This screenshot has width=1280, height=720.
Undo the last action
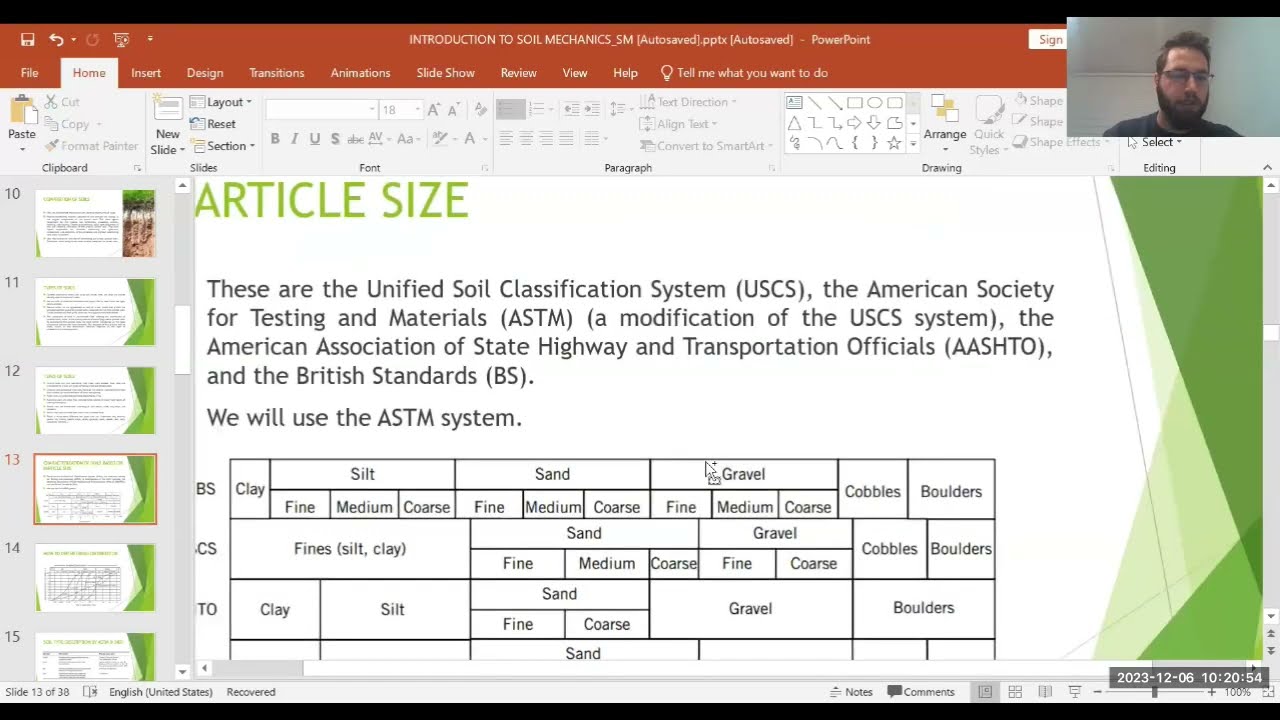click(56, 40)
